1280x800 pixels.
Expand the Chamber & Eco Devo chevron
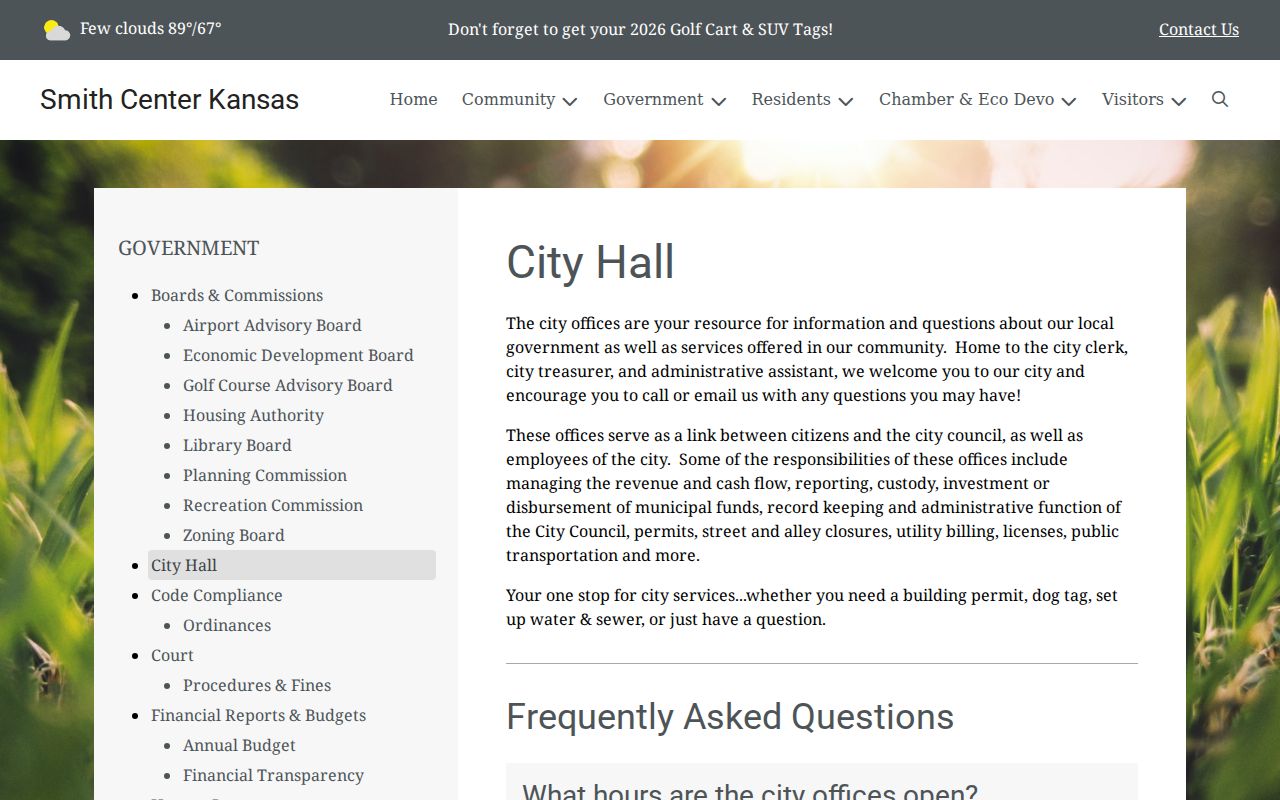coord(1069,101)
